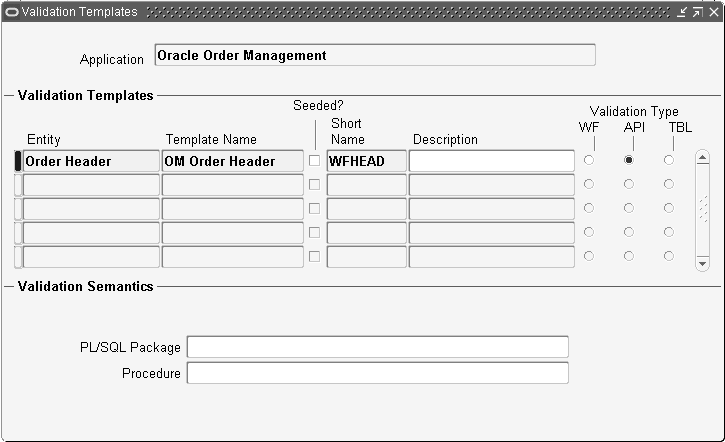Click the fourth row Entity field
725x442 pixels.
click(91, 233)
